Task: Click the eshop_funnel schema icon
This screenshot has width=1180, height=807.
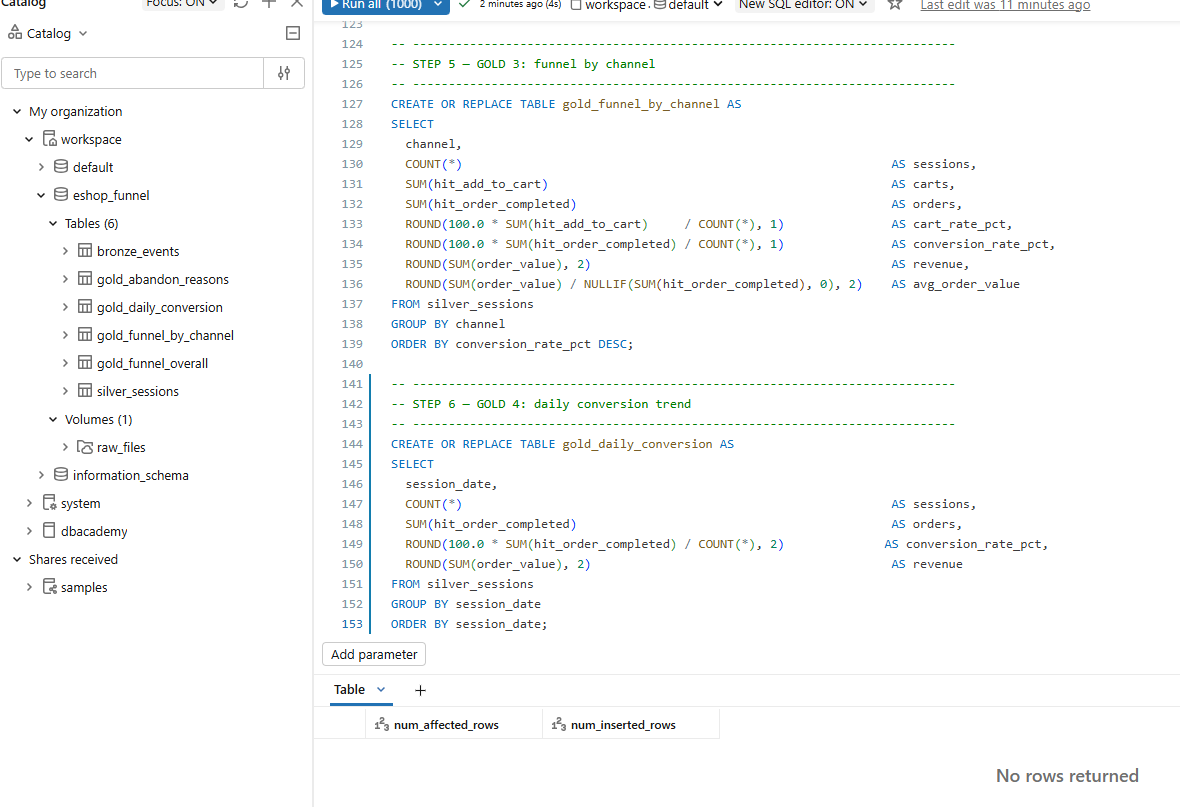Action: coord(61,194)
